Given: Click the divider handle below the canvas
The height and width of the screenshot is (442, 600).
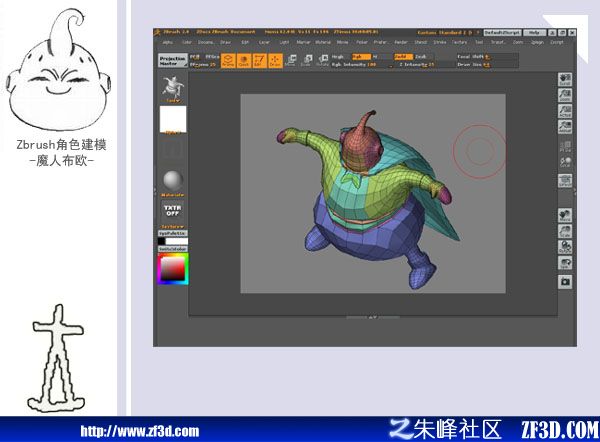Looking at the screenshot, I should click(x=373, y=317).
